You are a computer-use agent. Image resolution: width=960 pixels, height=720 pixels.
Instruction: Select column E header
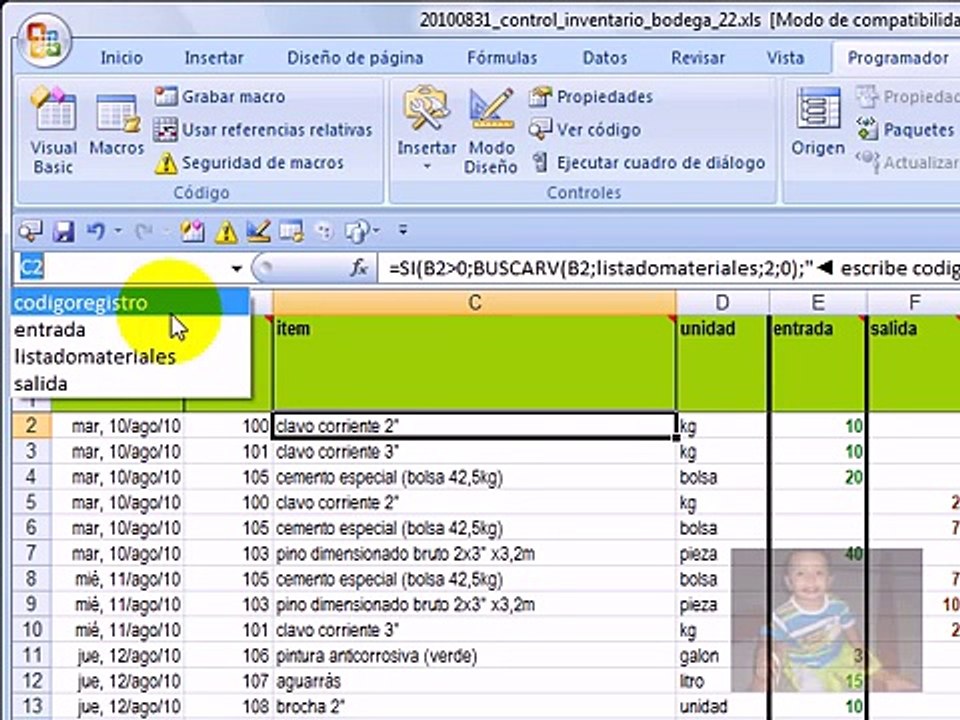[818, 302]
